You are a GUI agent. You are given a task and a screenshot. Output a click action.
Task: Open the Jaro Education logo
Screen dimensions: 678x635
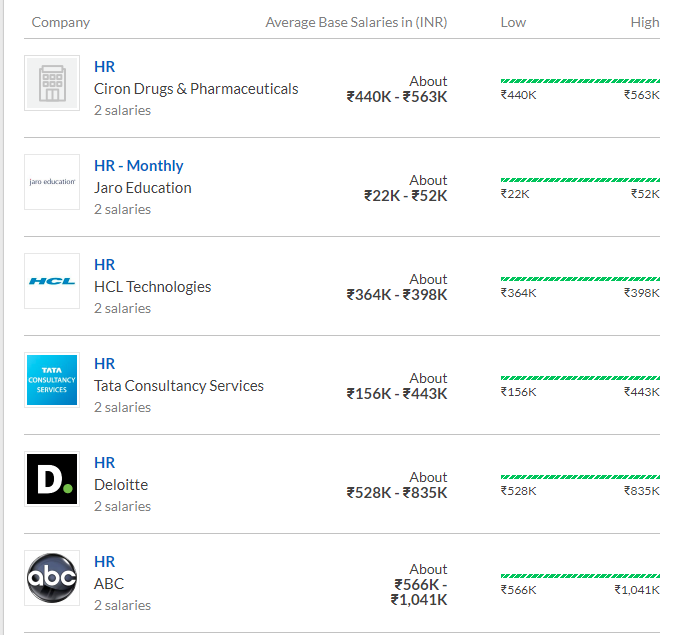[x=52, y=182]
